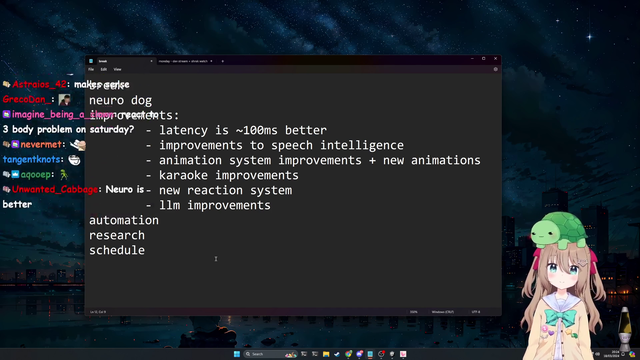Screen dimensions: 640x360
Task: Click username tangentknots in chat overlay
Action: point(31,160)
